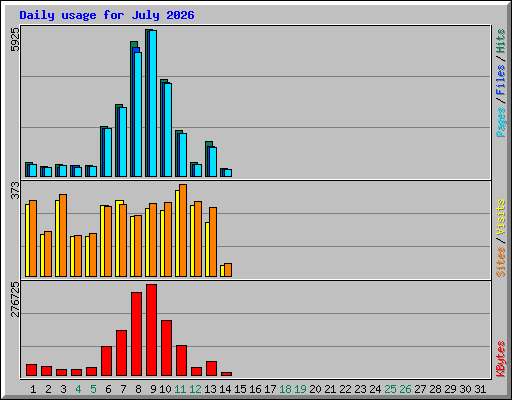Viewport: 512px width, 400px height.
Task: Click green weekend day label 11
Action: pyautogui.click(x=180, y=389)
